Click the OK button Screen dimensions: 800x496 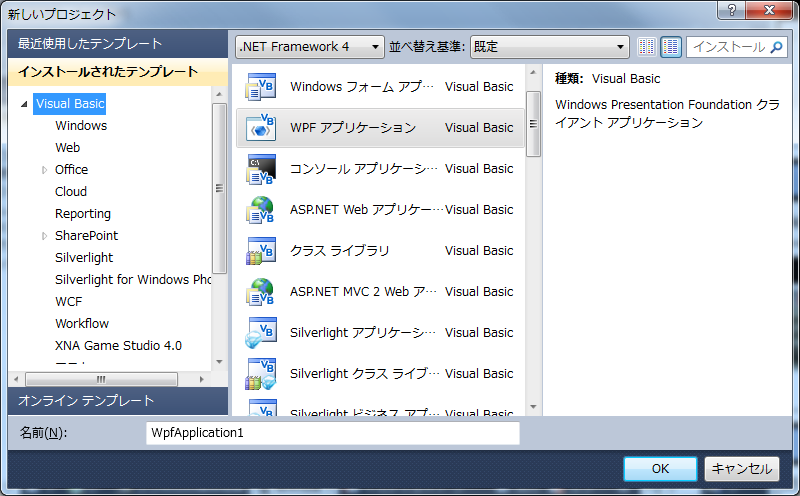tap(660, 468)
